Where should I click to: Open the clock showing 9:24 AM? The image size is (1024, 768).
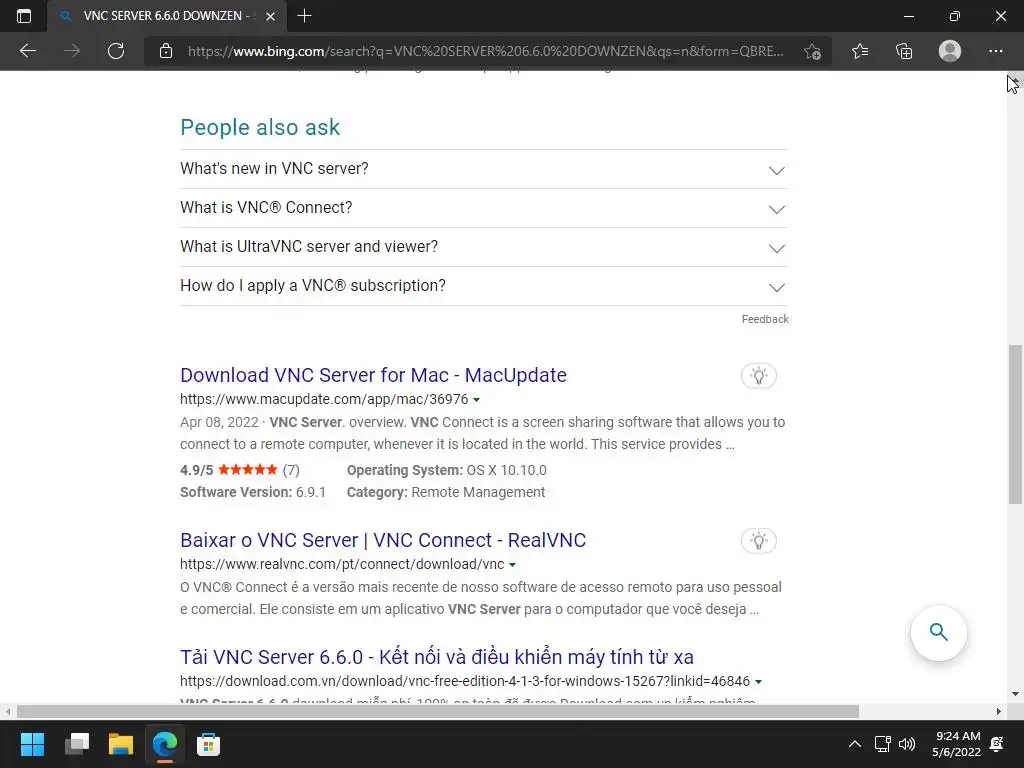(x=957, y=744)
